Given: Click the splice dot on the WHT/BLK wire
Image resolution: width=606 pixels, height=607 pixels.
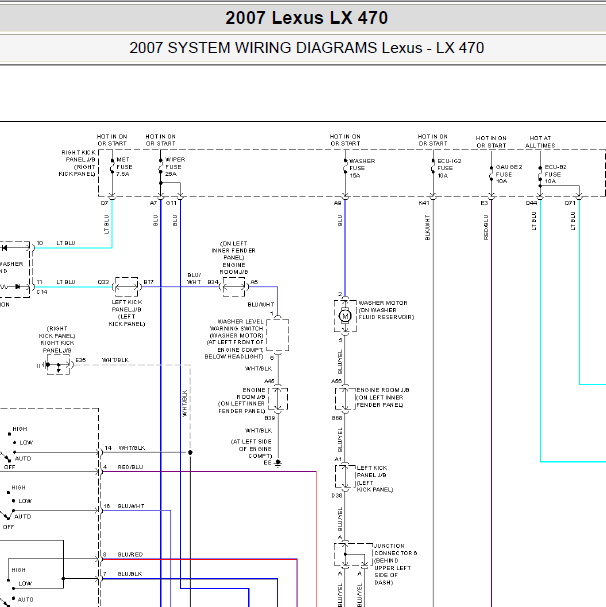Looking at the screenshot, I should (190, 452).
